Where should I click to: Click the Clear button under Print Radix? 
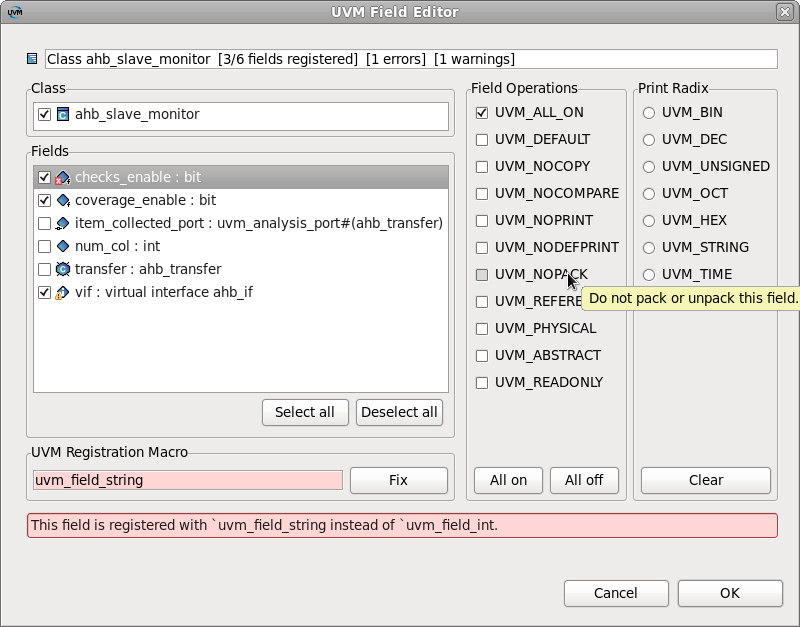click(x=705, y=480)
